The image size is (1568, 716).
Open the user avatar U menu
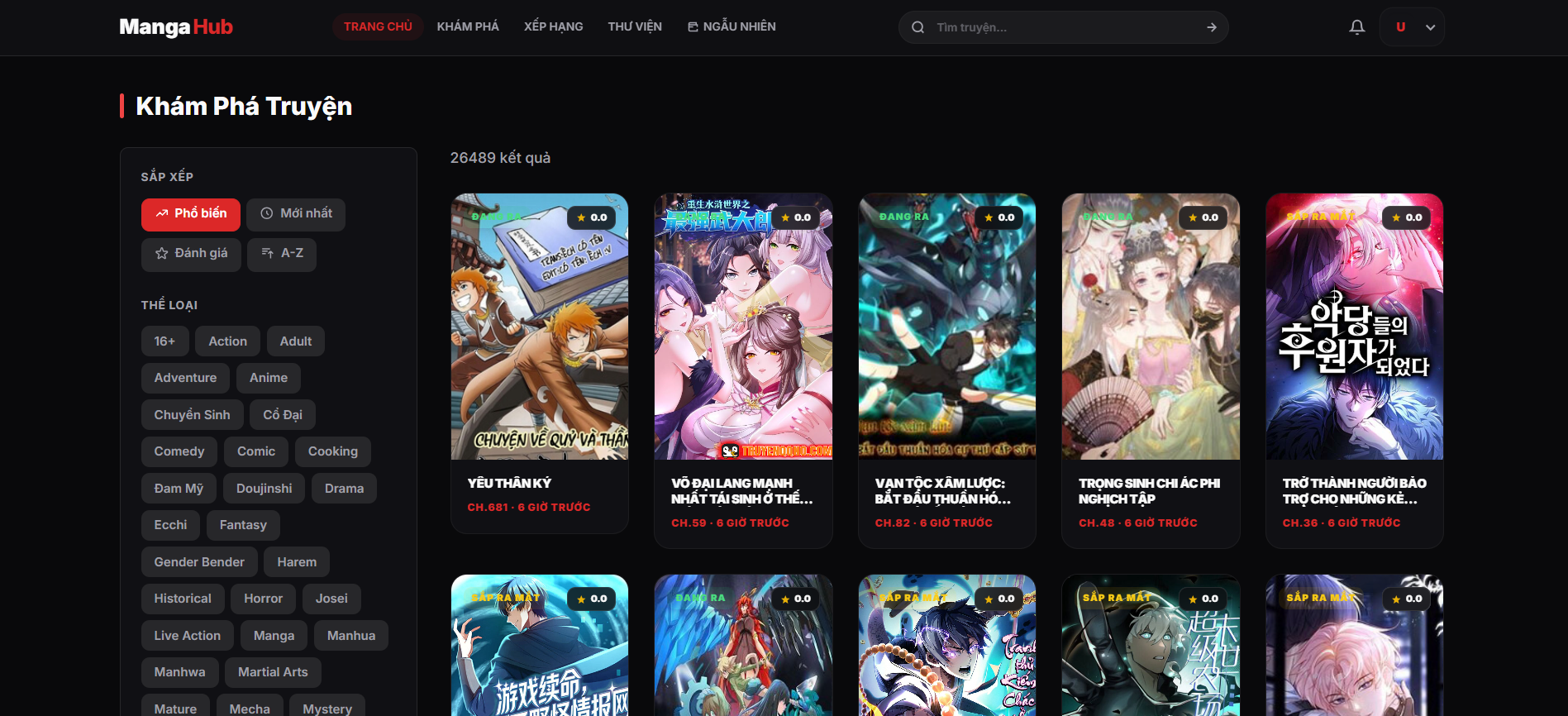[x=1400, y=27]
